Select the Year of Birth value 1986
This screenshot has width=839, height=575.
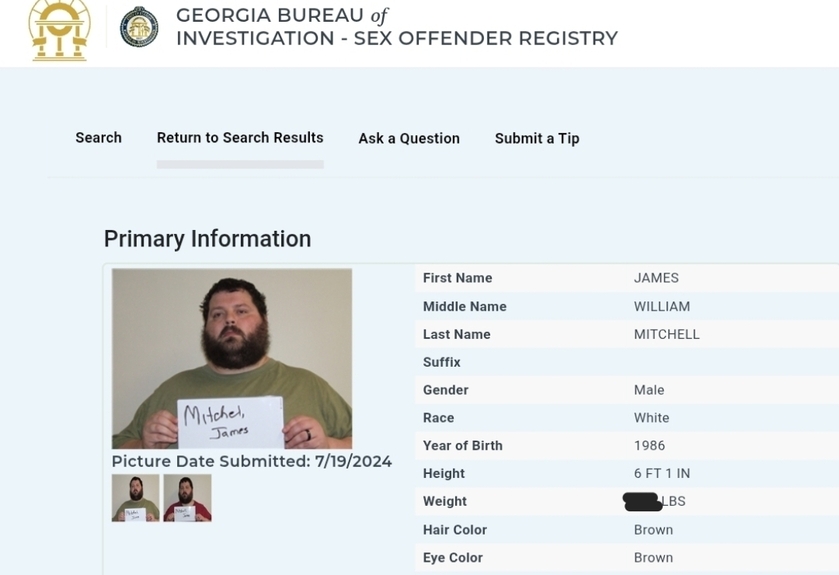649,446
